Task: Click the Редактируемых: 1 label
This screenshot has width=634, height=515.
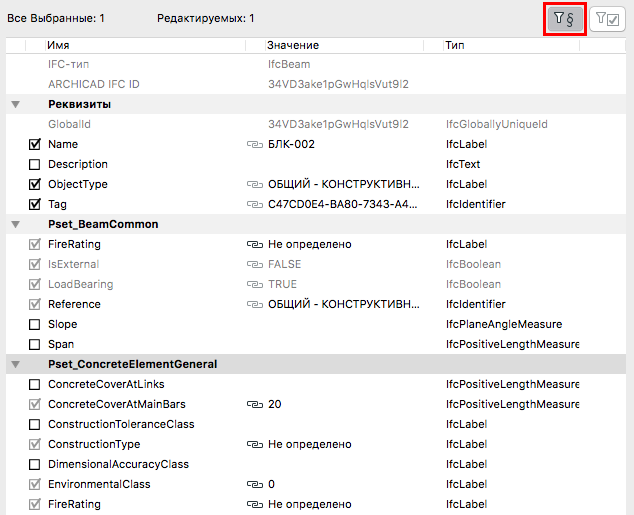Action: point(206,19)
